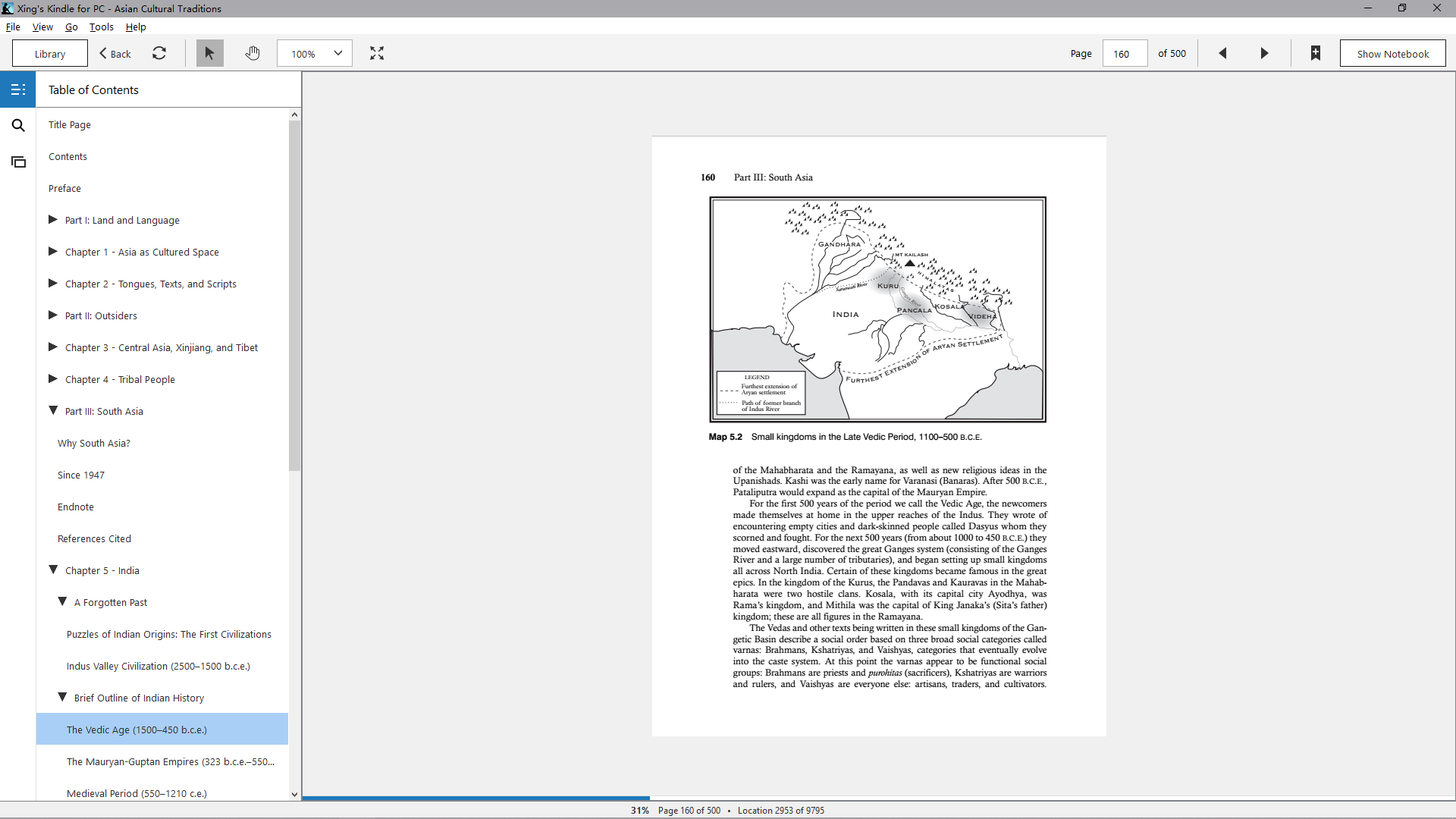Collapse A Forgotten Past section
The image size is (1456, 819).
(62, 602)
